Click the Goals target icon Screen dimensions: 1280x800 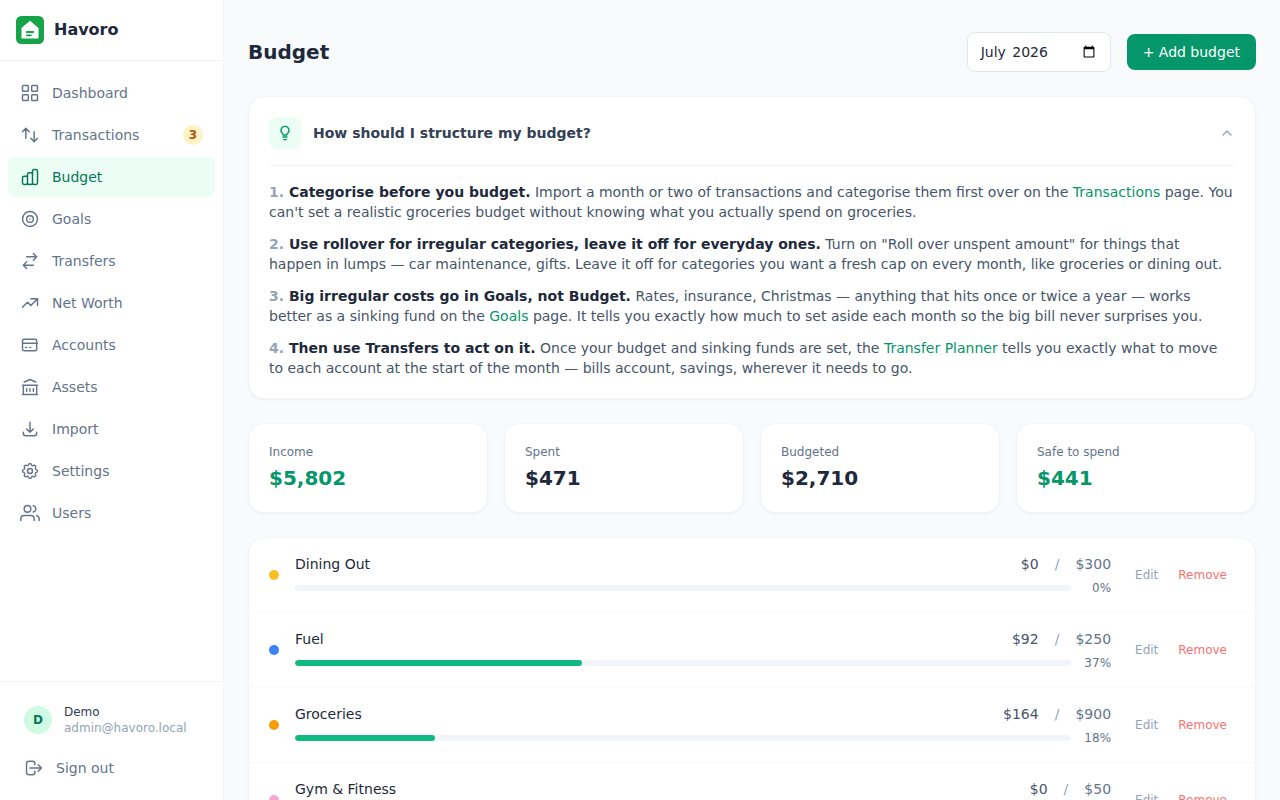30,219
